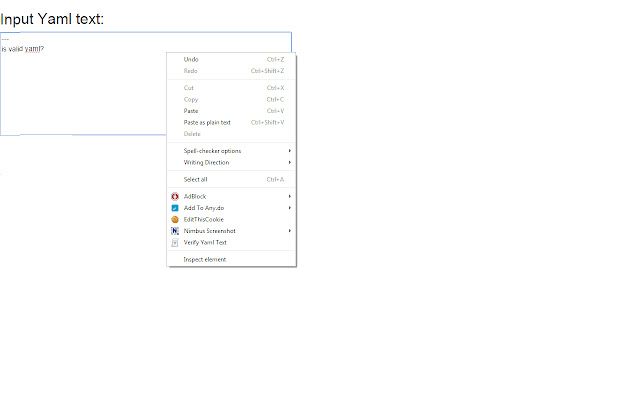Click the 'is valid yaml?' text line
The height and width of the screenshot is (400, 640).
(22, 49)
